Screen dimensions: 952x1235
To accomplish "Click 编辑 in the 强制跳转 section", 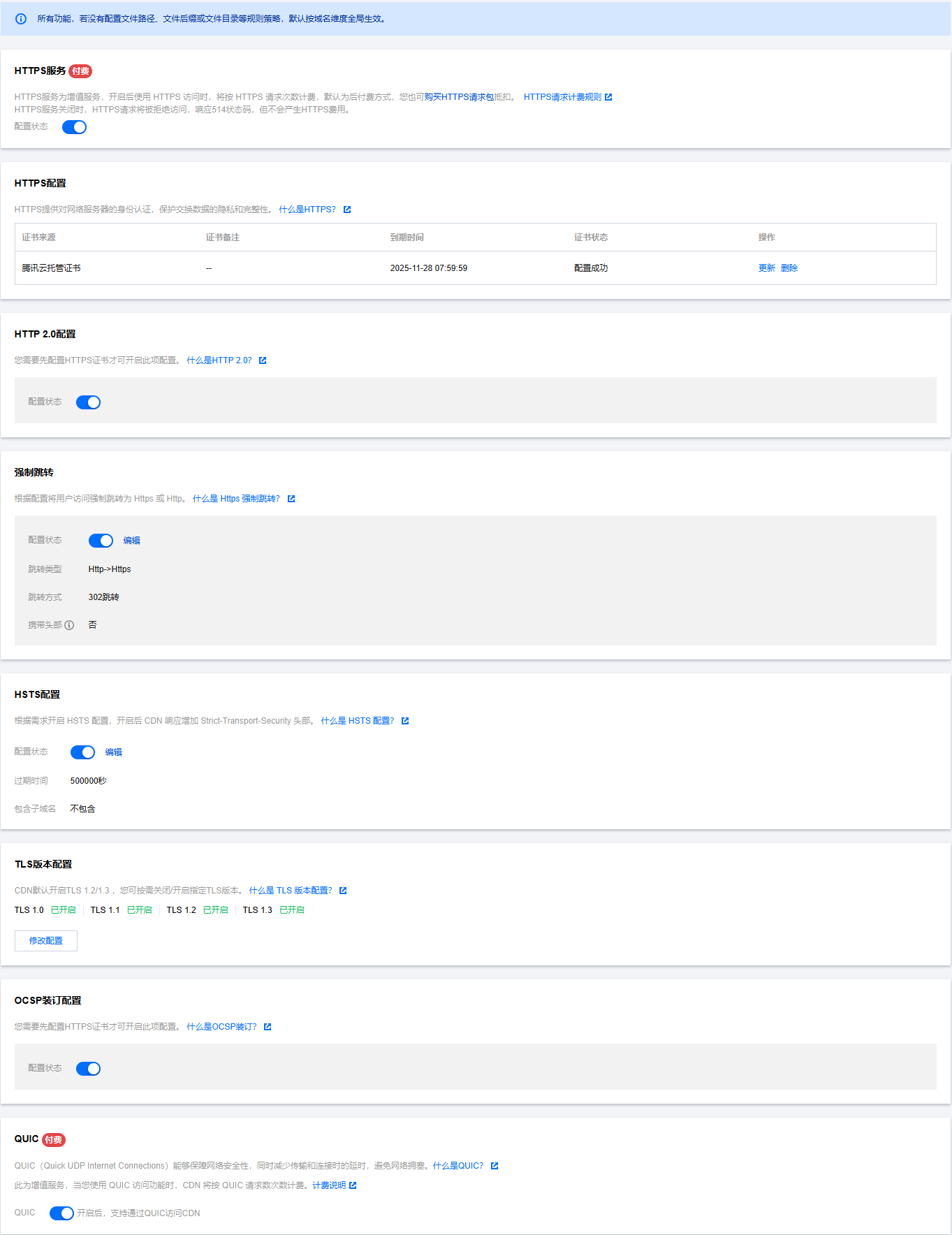I will (x=131, y=541).
